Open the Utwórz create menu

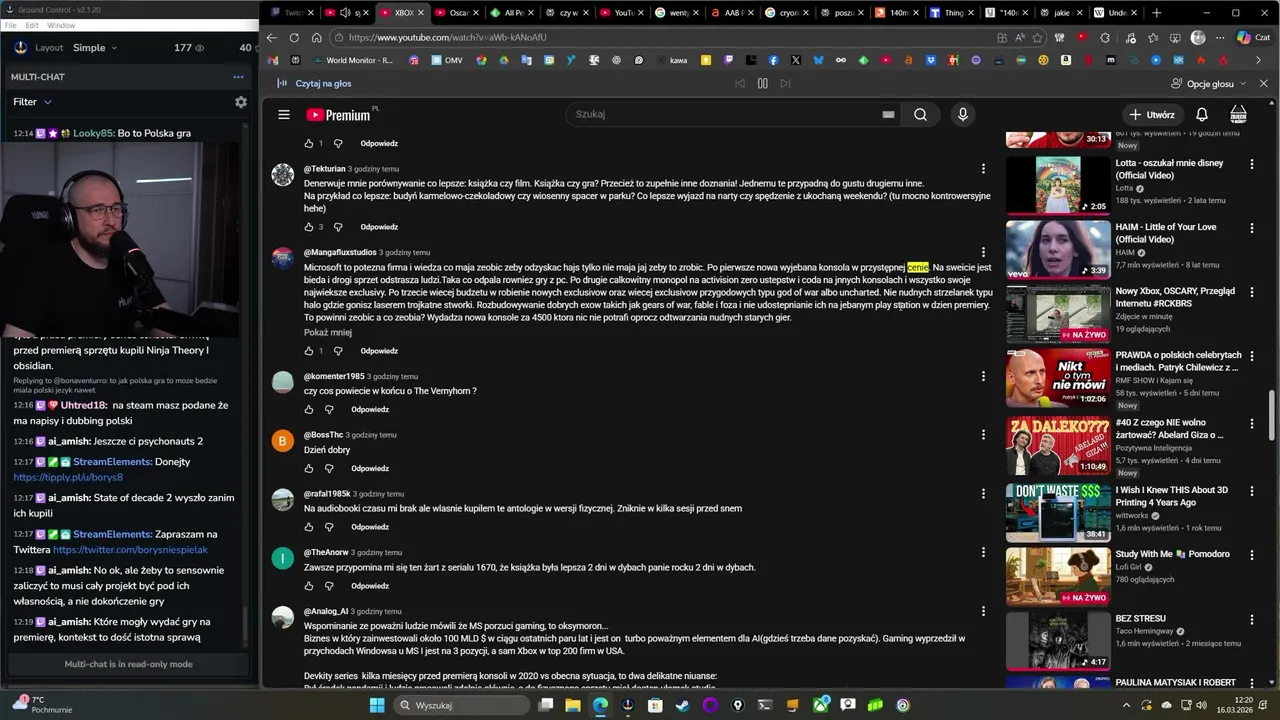(1152, 115)
